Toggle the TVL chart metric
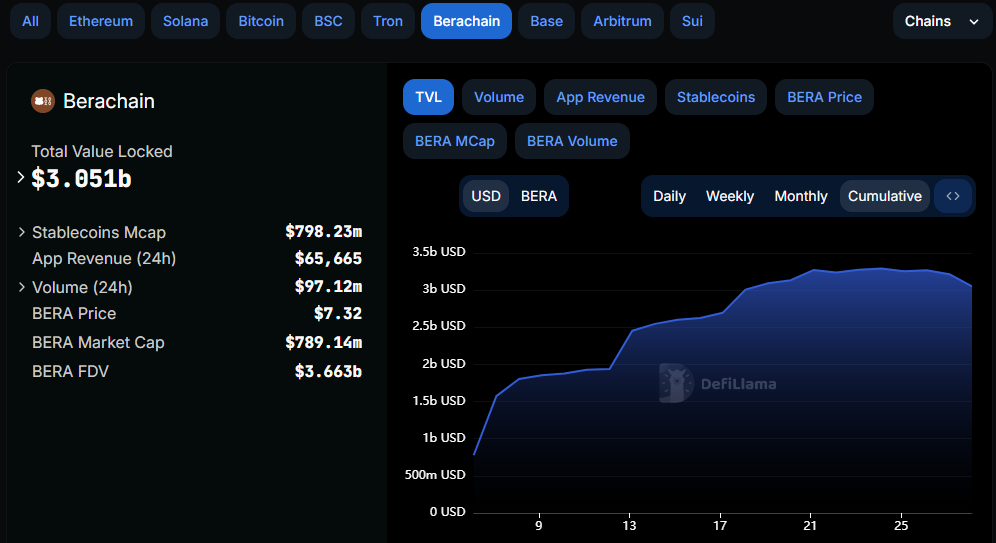This screenshot has width=996, height=543. (x=428, y=97)
